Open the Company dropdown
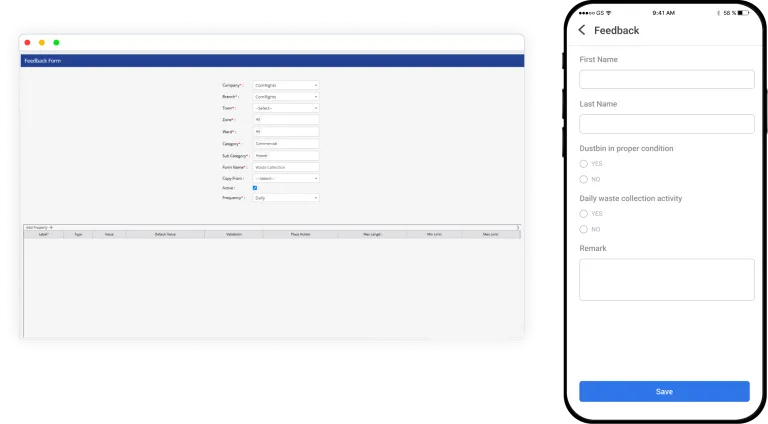This screenshot has height=424, width=768. point(285,85)
